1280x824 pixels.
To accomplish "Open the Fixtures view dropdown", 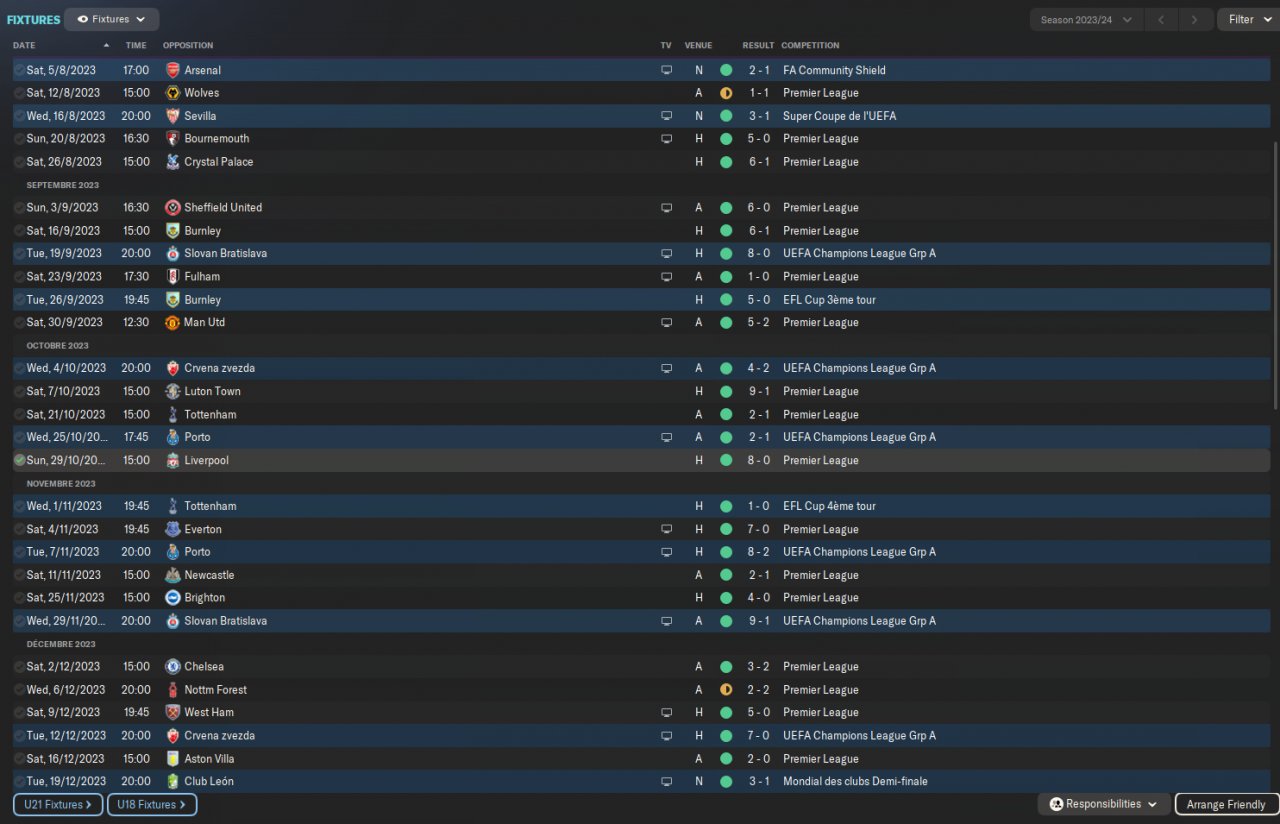I will (111, 19).
